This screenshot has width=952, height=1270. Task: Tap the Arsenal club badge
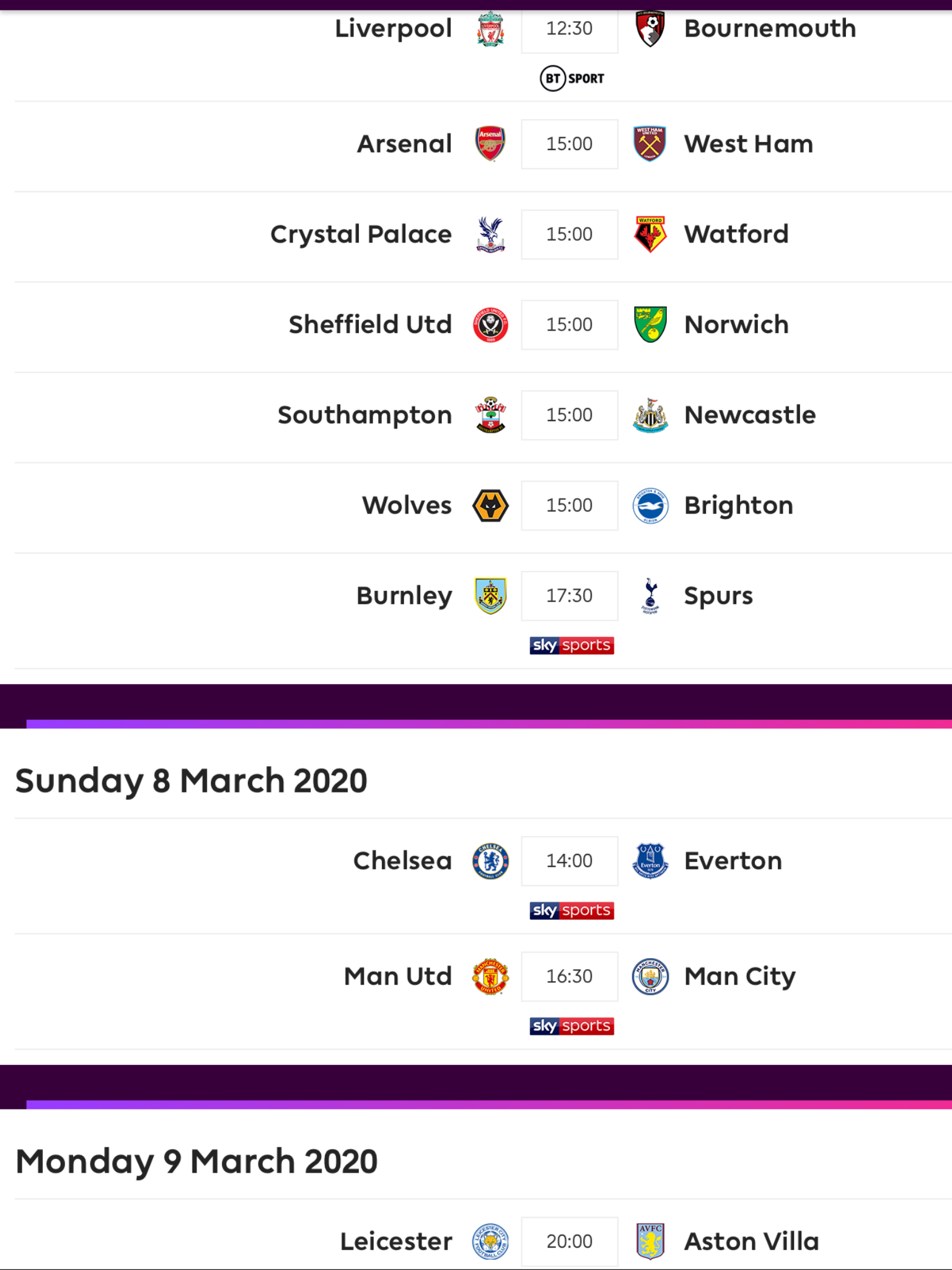click(x=490, y=144)
